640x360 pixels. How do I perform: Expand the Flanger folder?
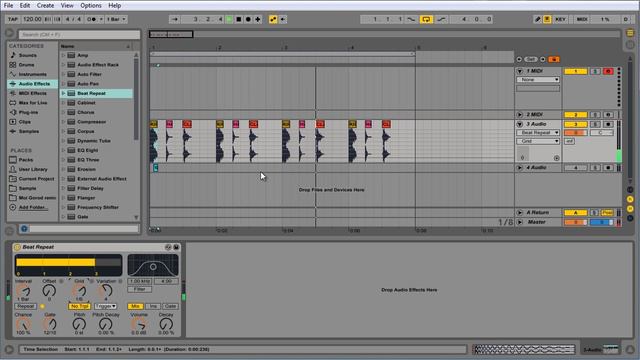click(63, 198)
